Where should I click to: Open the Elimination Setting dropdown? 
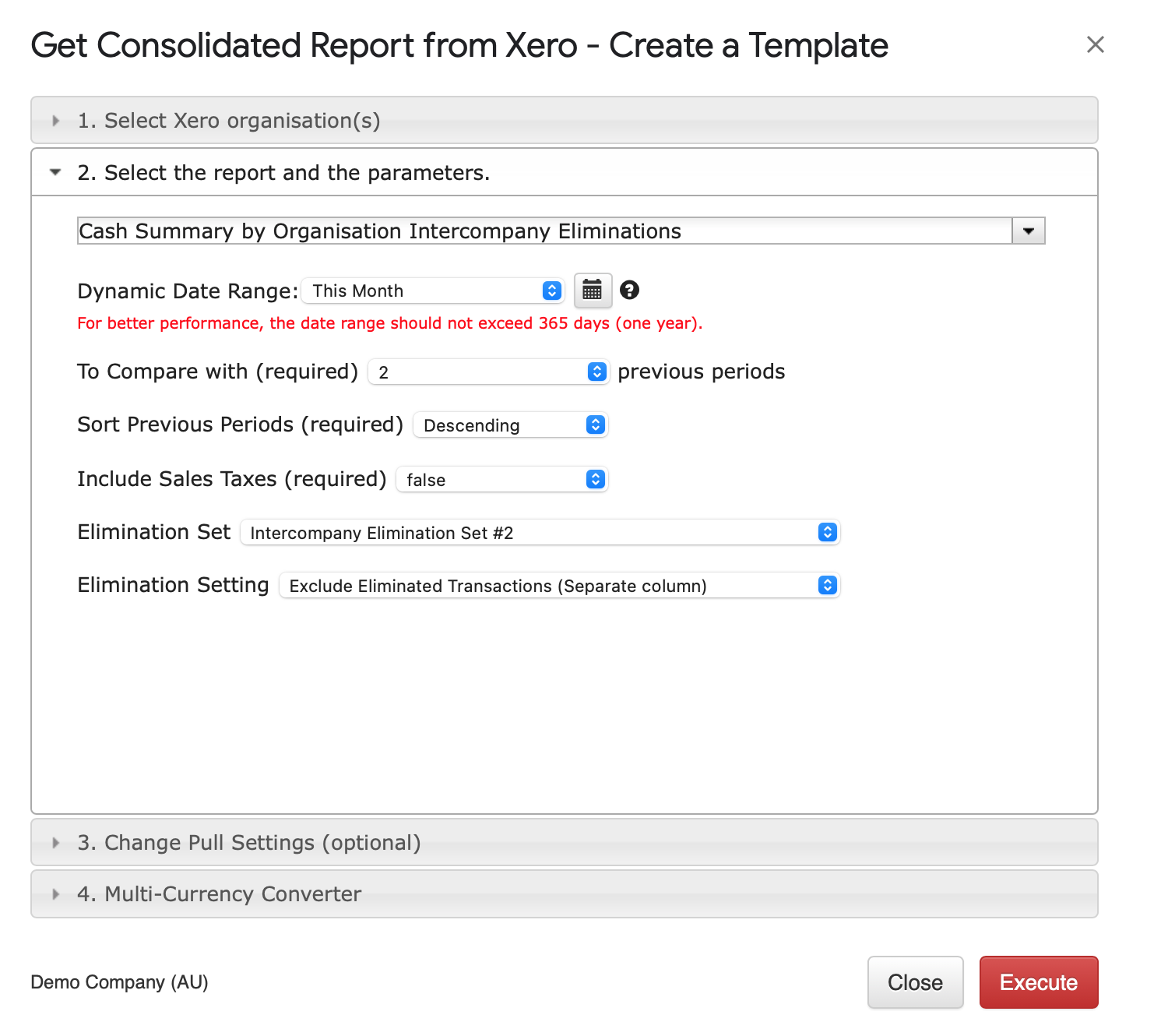(559, 586)
